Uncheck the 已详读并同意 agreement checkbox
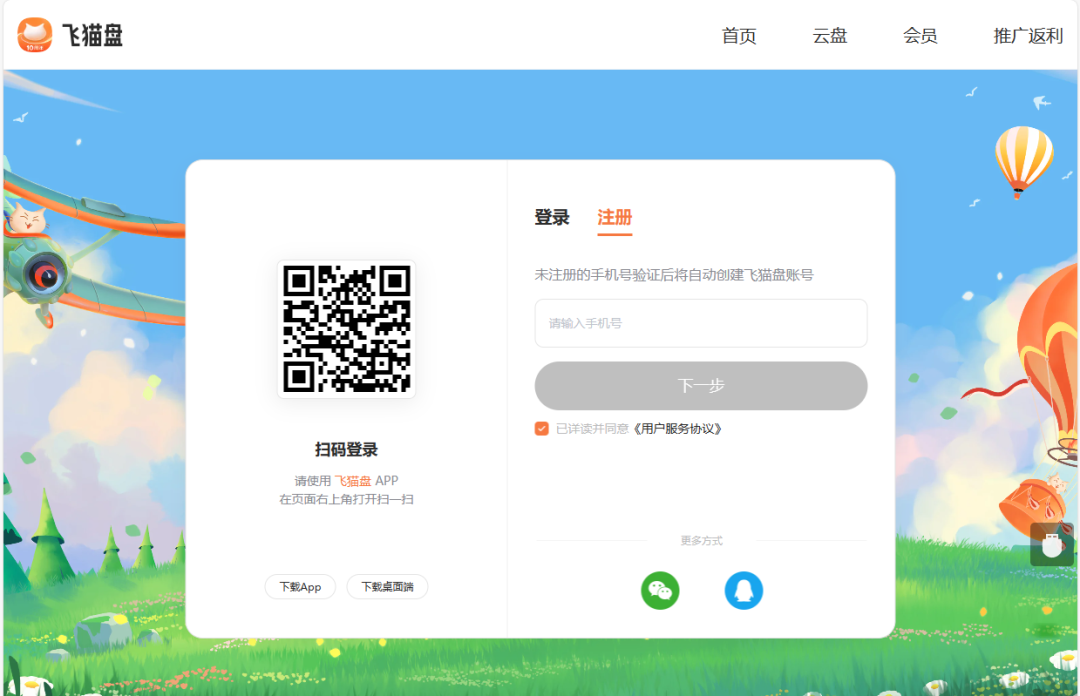Image resolution: width=1080 pixels, height=696 pixels. [541, 429]
